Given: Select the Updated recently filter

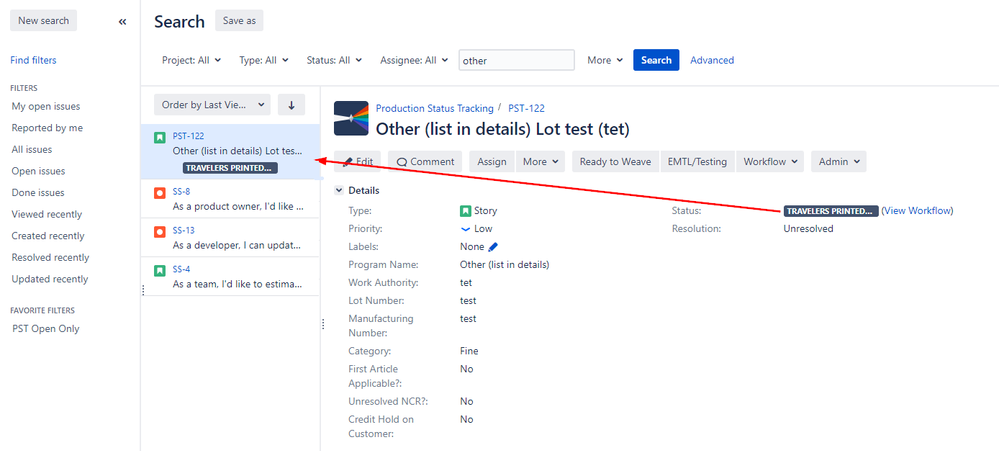Looking at the screenshot, I should (50, 279).
